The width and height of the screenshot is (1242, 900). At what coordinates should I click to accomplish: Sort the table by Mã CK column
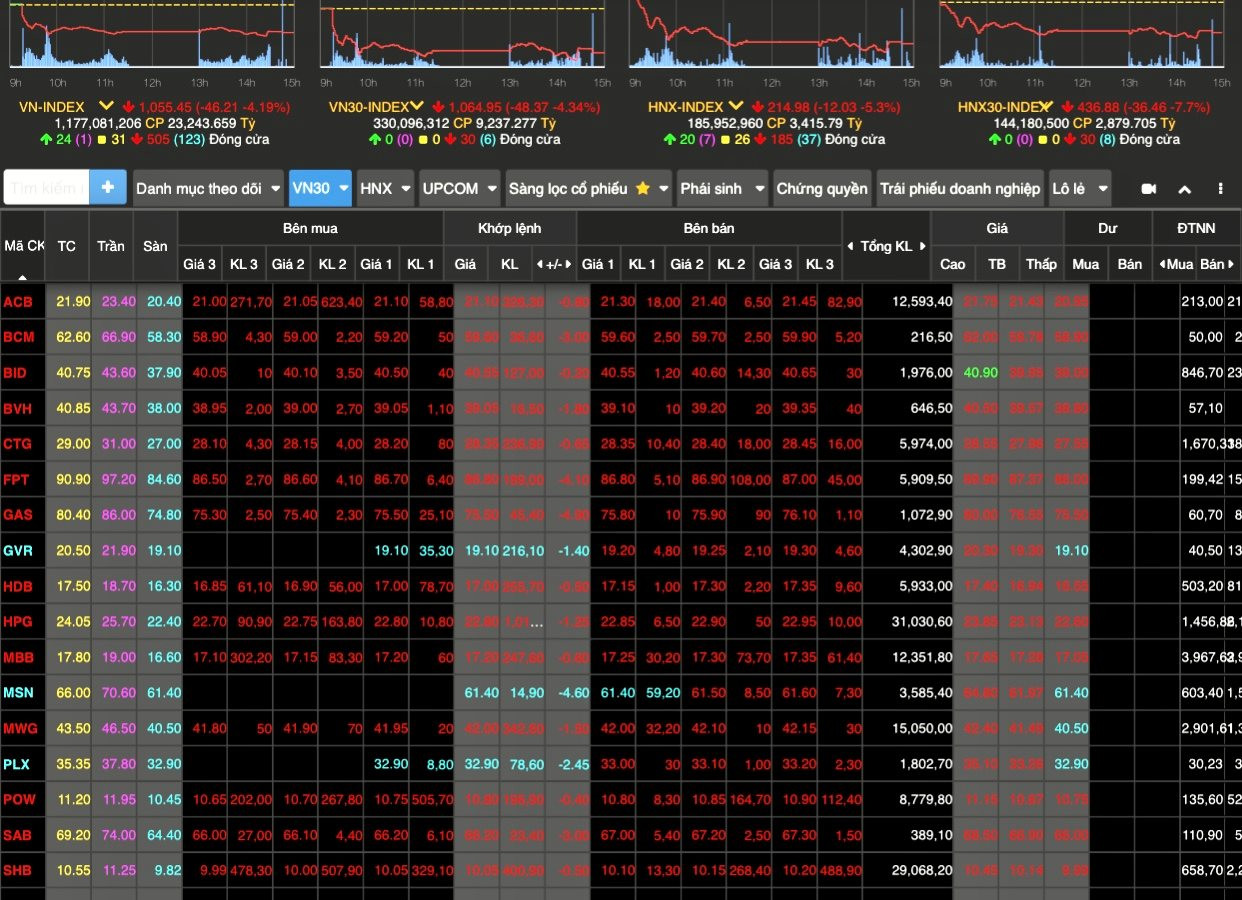coord(23,246)
